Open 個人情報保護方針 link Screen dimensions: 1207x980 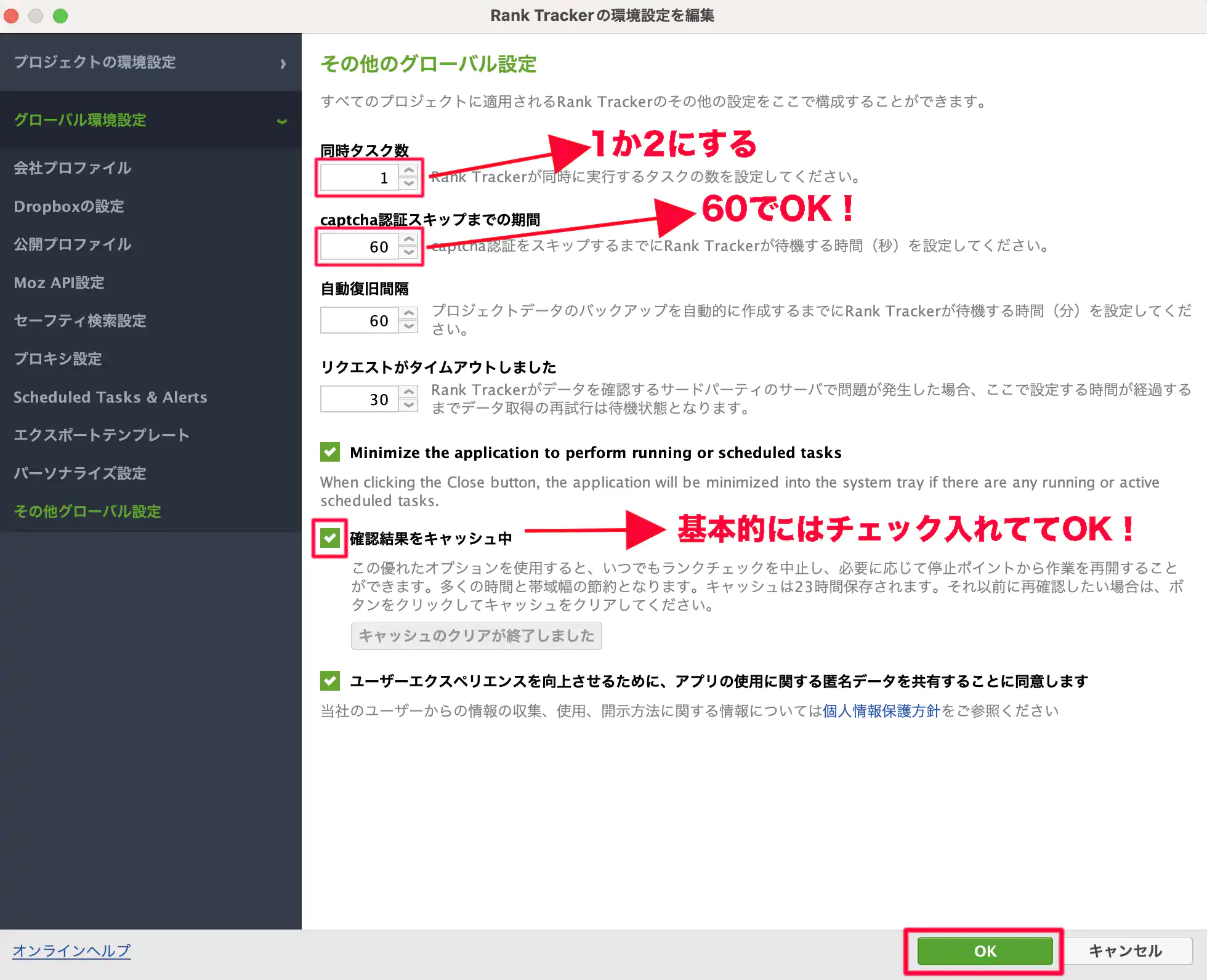(881, 711)
